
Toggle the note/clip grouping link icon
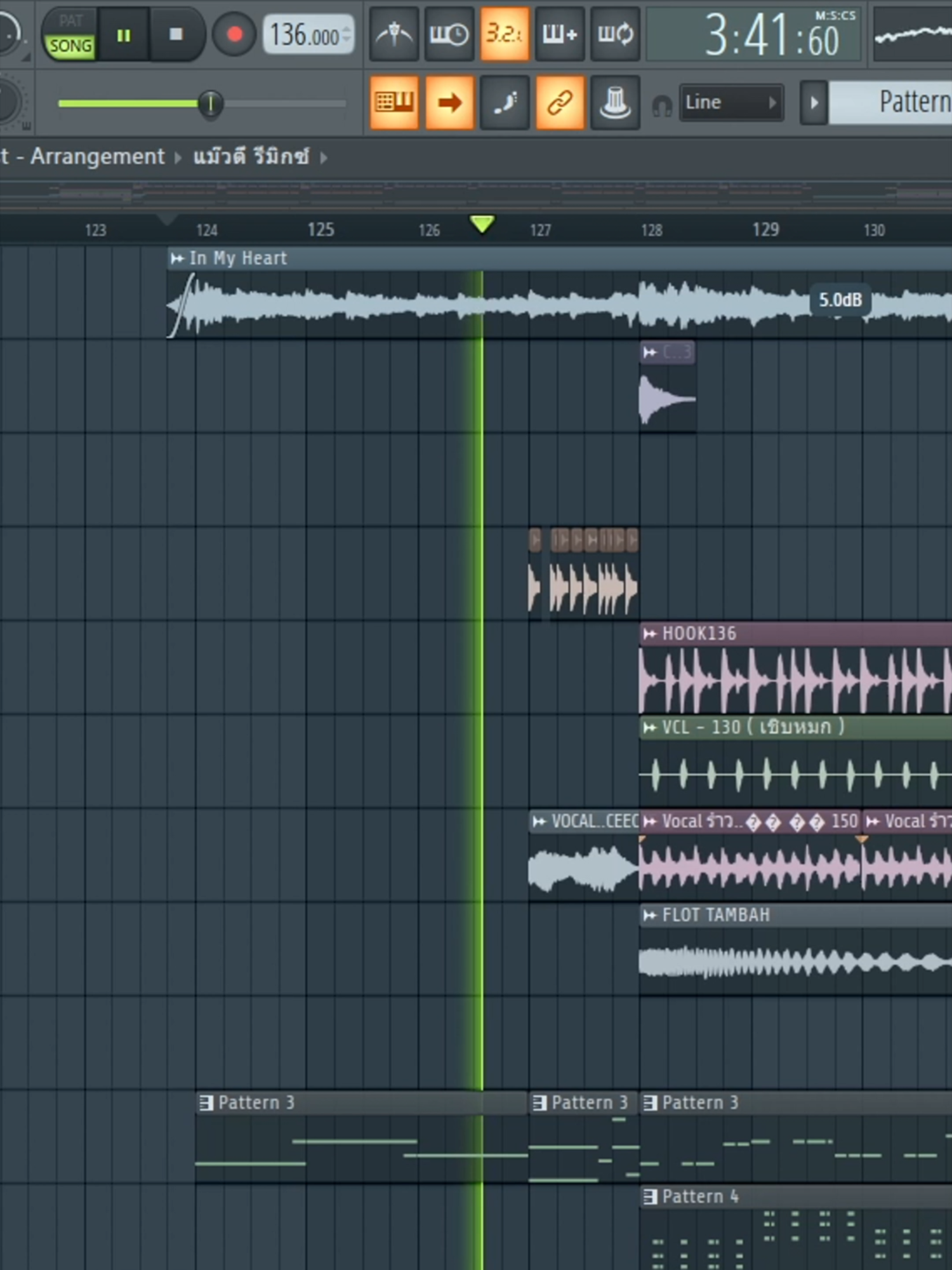click(560, 102)
